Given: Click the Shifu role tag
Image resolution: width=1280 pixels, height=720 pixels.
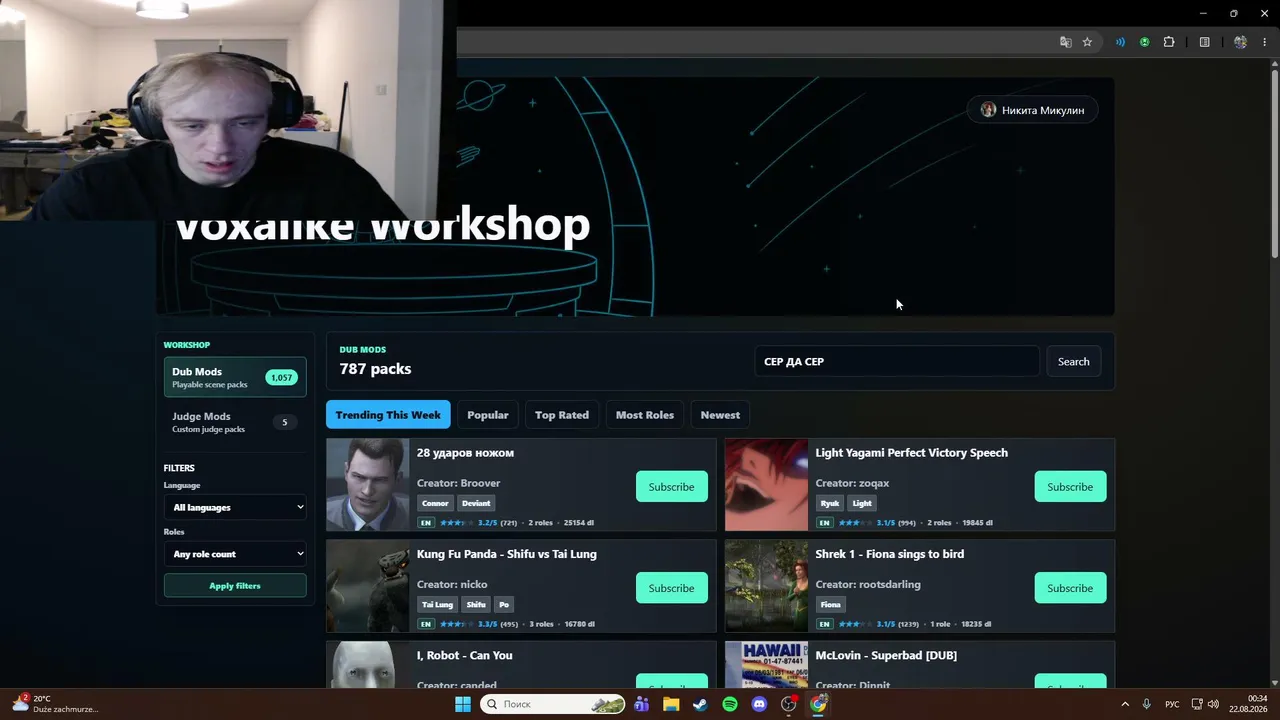Looking at the screenshot, I should click(x=476, y=604).
